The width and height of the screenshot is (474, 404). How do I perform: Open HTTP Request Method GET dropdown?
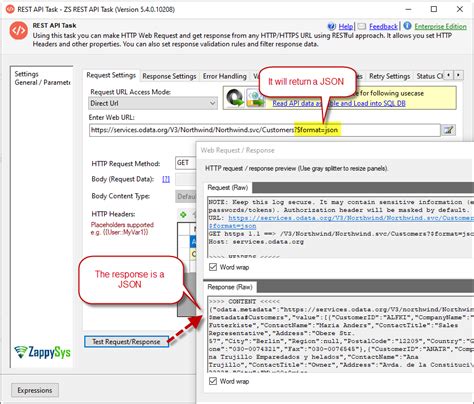tap(186, 163)
